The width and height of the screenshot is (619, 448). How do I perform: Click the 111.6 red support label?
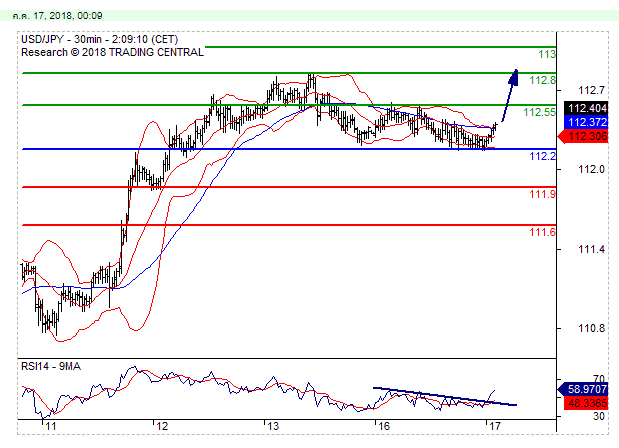[x=542, y=232]
